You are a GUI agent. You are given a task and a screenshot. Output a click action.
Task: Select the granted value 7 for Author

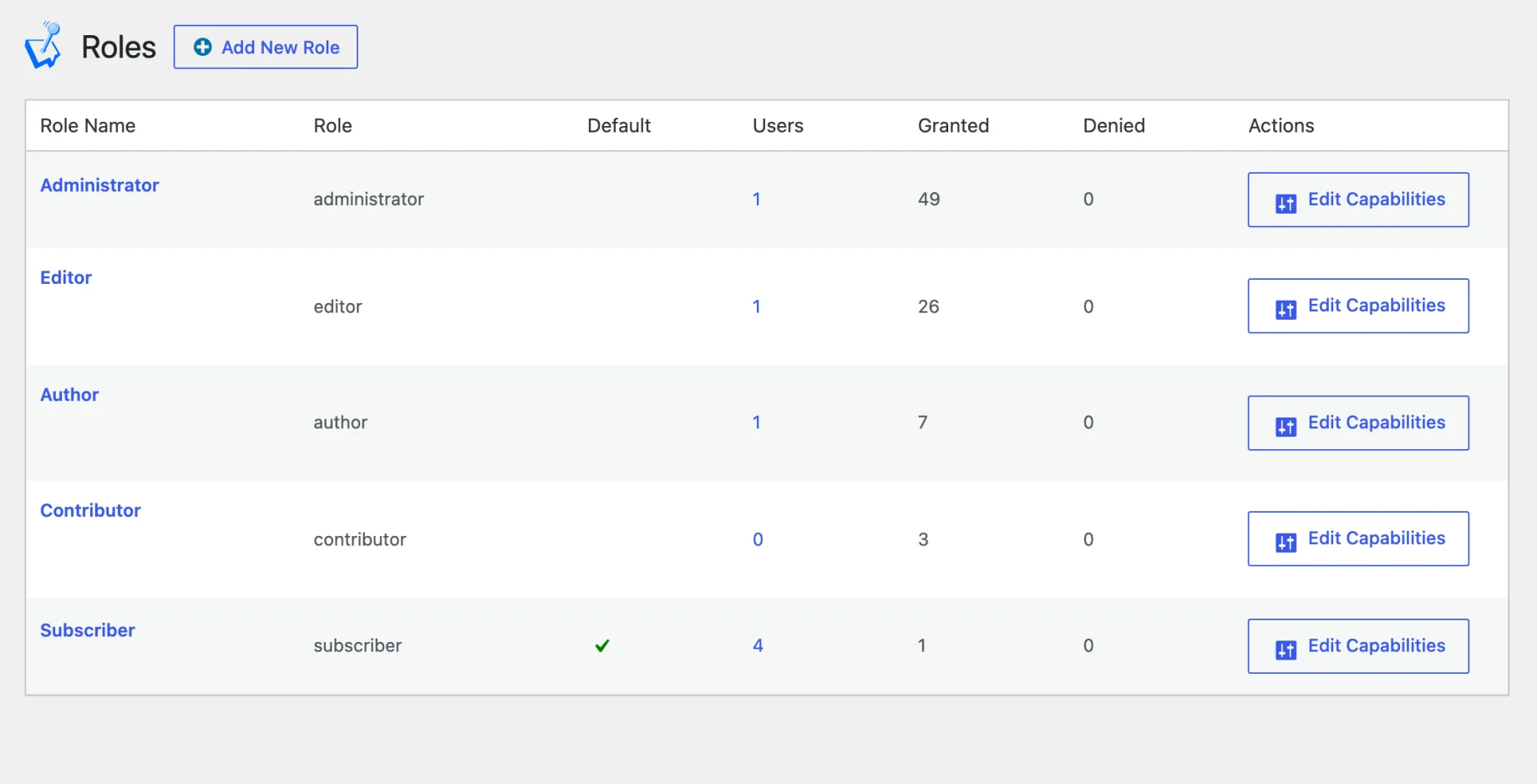pos(923,422)
